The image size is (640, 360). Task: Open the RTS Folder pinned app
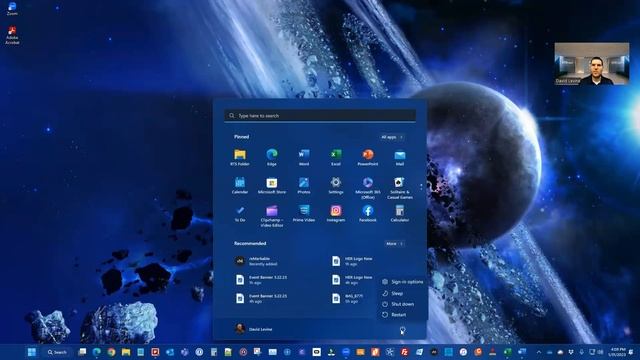(240, 157)
